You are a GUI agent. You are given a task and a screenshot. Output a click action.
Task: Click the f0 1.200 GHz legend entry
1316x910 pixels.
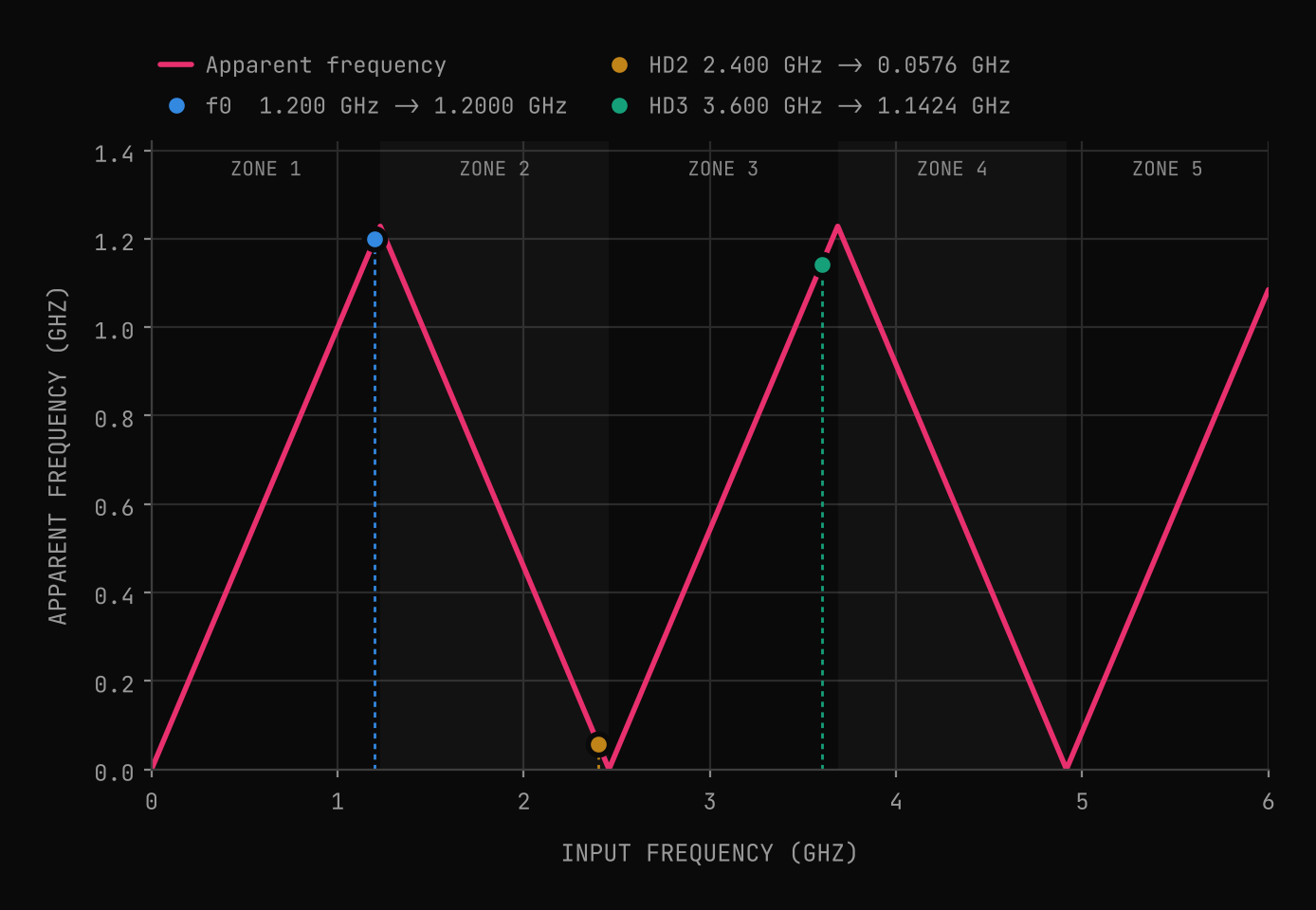pos(368,105)
